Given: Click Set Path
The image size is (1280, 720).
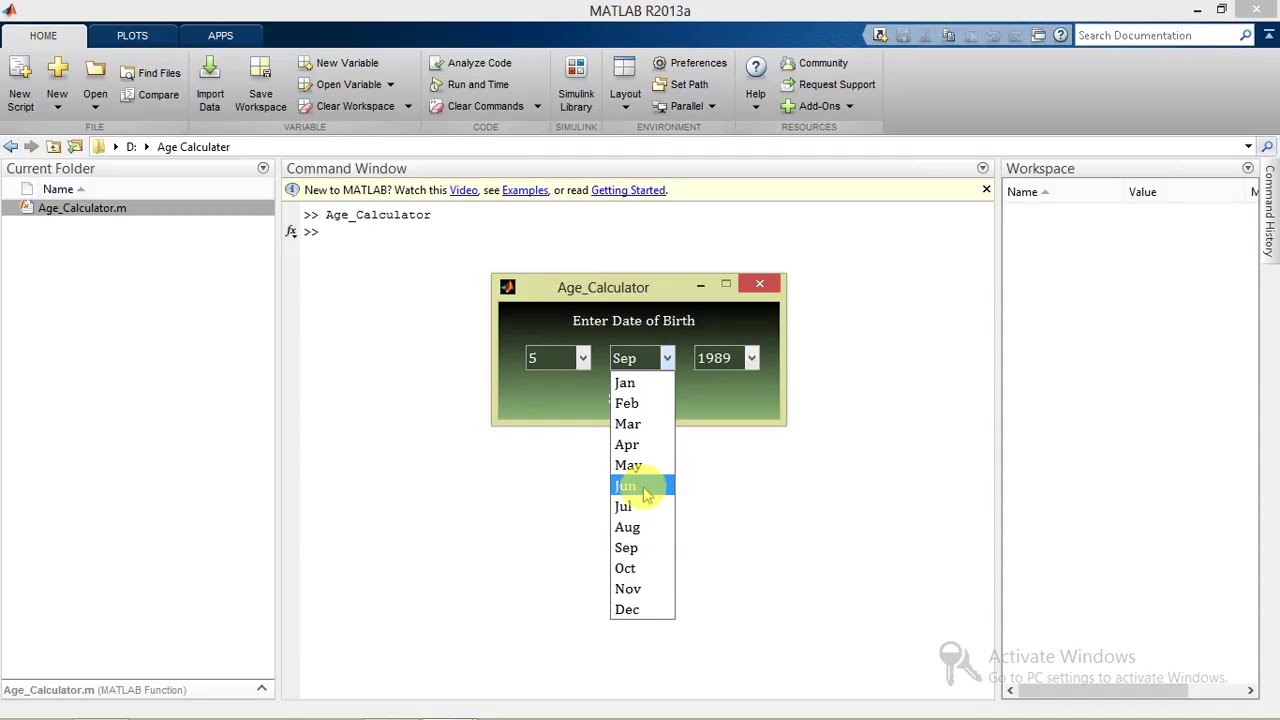Looking at the screenshot, I should (680, 85).
